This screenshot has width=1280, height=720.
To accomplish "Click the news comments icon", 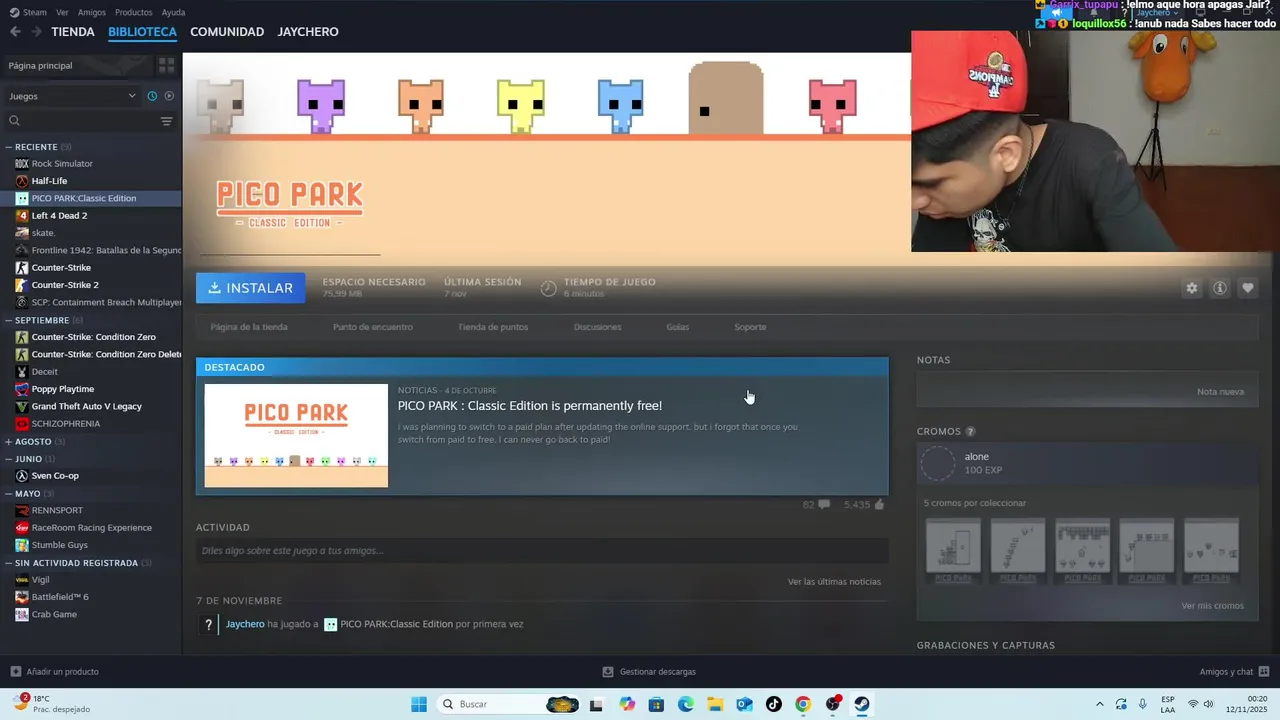I will (x=824, y=505).
